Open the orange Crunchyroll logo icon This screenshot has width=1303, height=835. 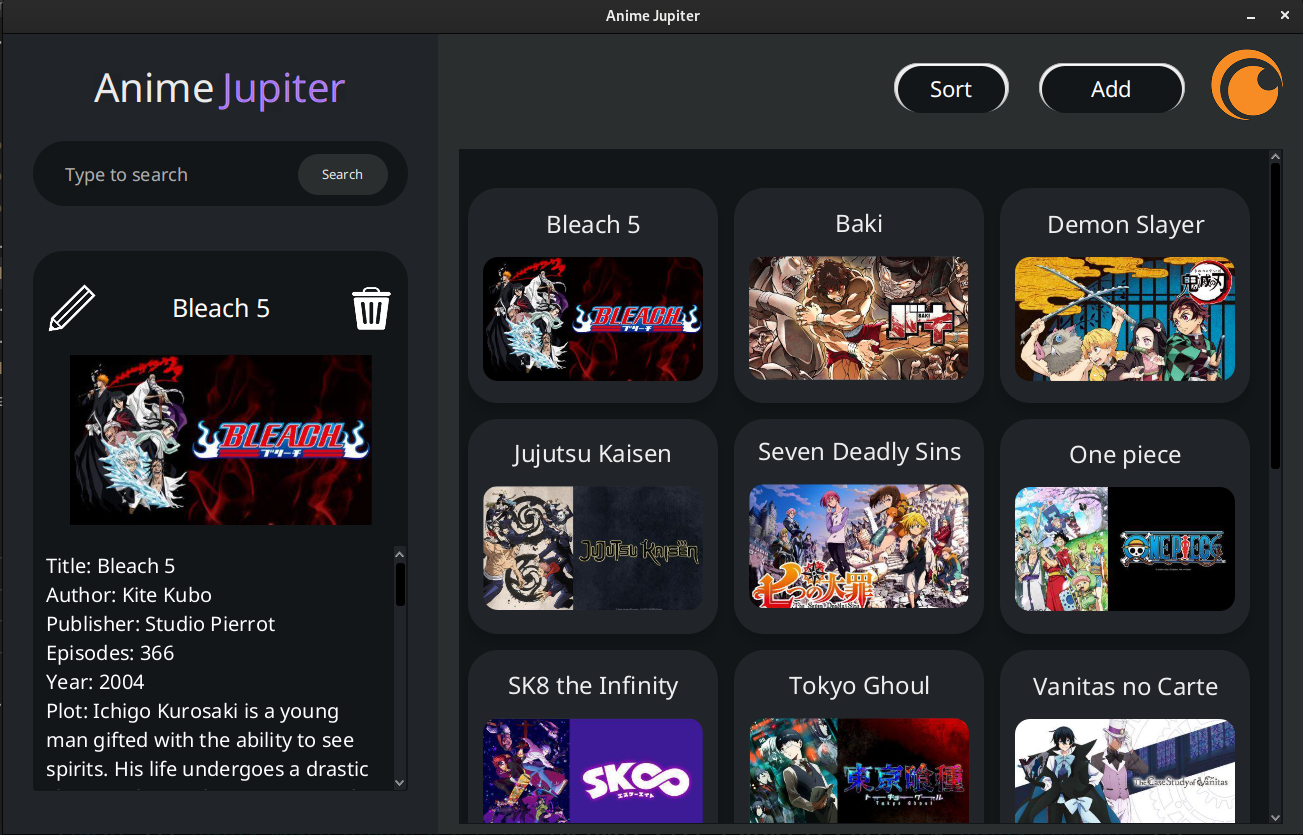1246,86
